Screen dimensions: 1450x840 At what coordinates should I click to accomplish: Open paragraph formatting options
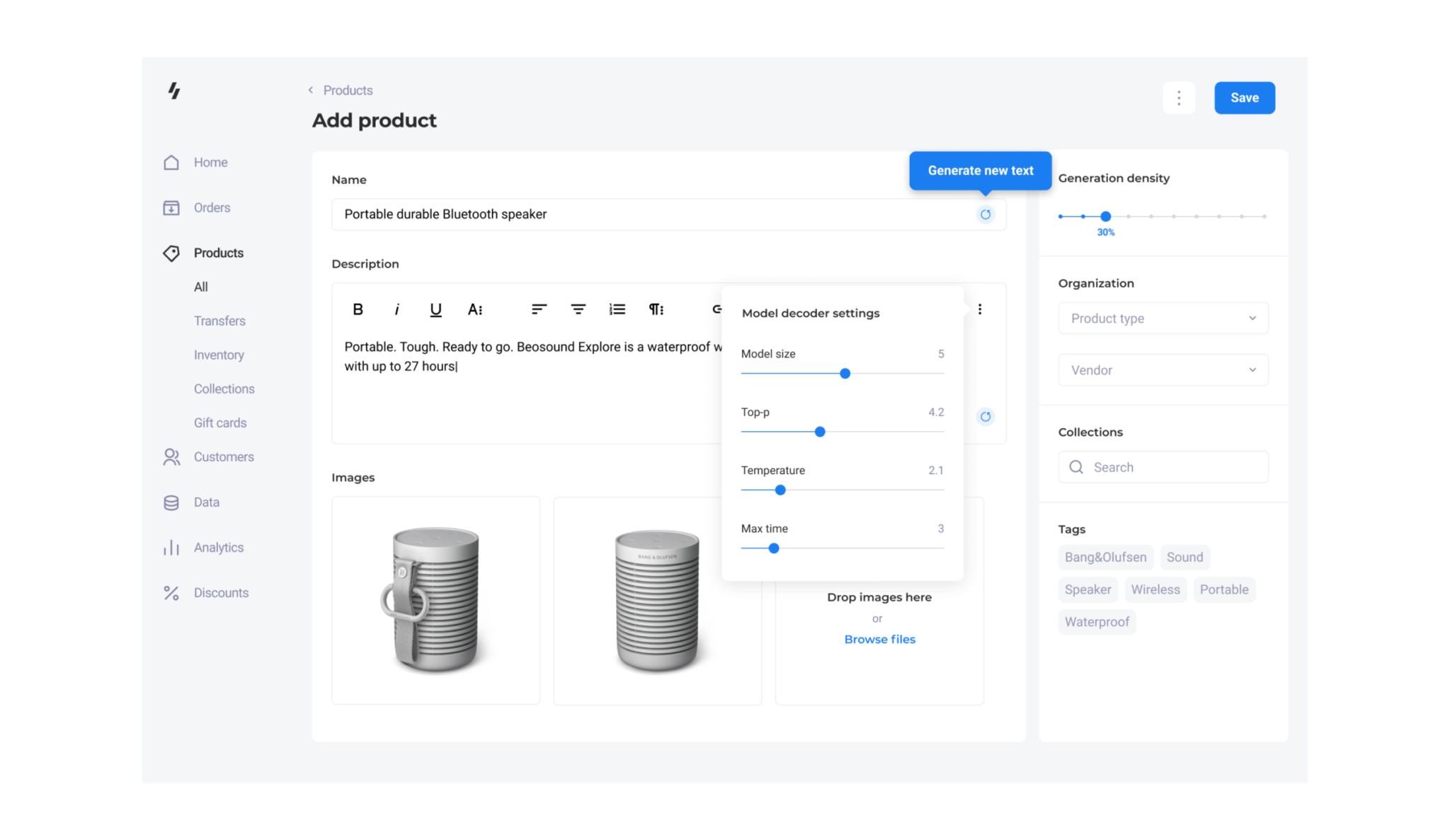point(656,309)
